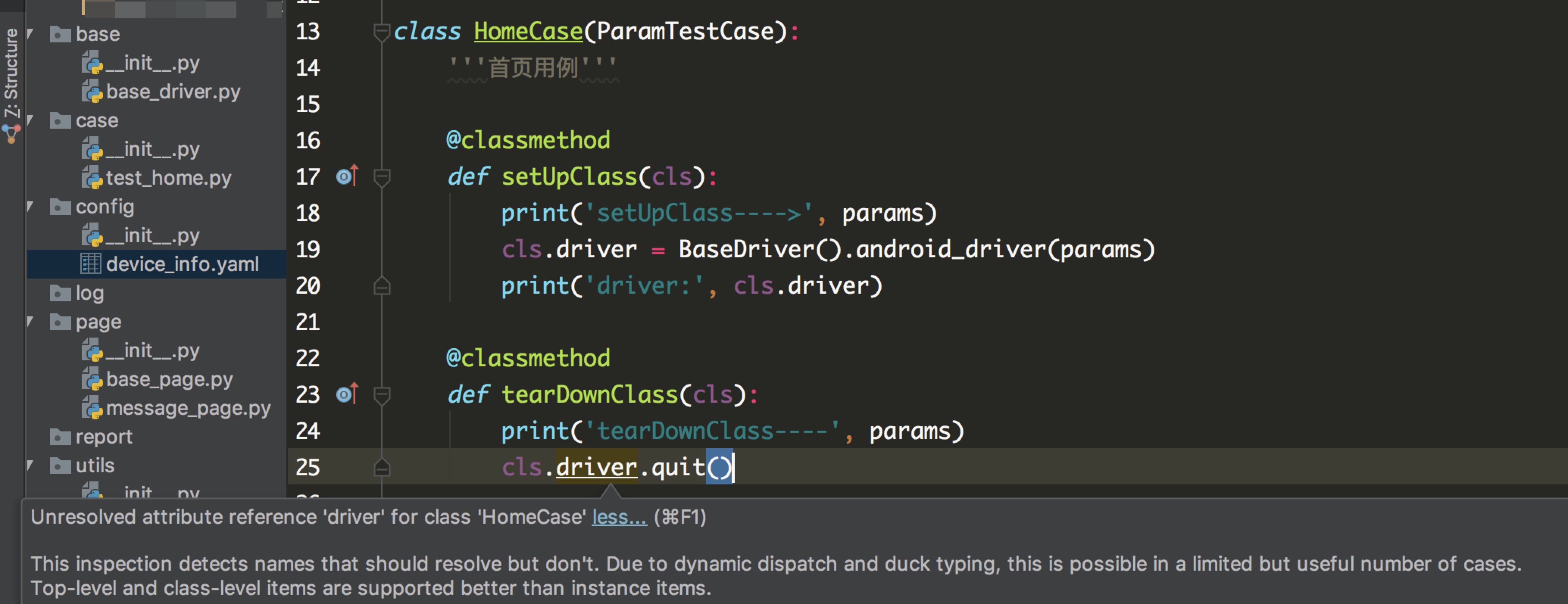Viewport: 1568px width, 604px height.
Task: Click YAML file icon of device_info.yaml
Action: pyautogui.click(x=91, y=264)
